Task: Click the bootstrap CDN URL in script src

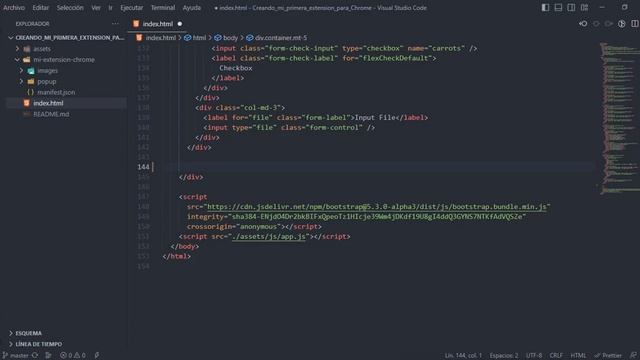Action: 377,207
